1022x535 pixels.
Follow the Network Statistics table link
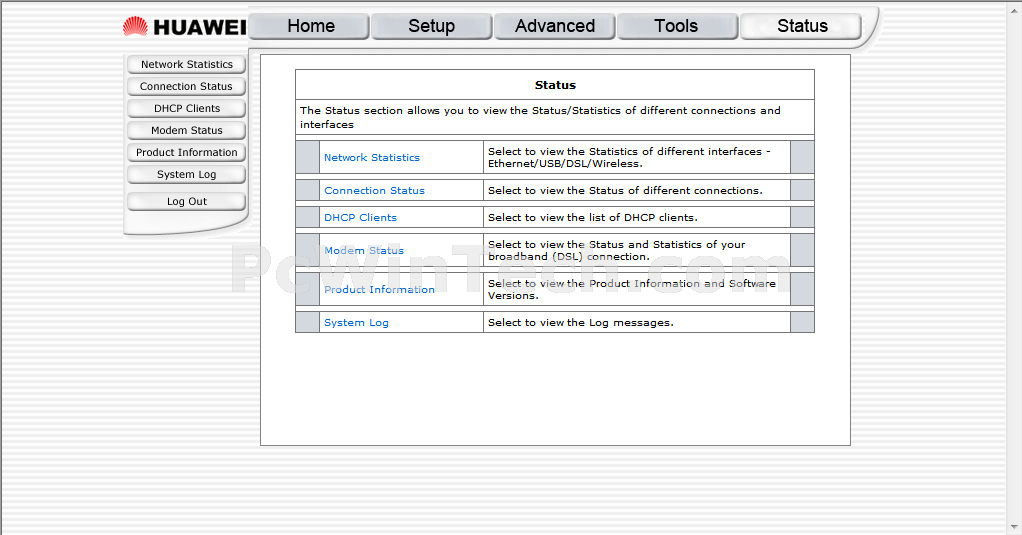click(x=372, y=158)
